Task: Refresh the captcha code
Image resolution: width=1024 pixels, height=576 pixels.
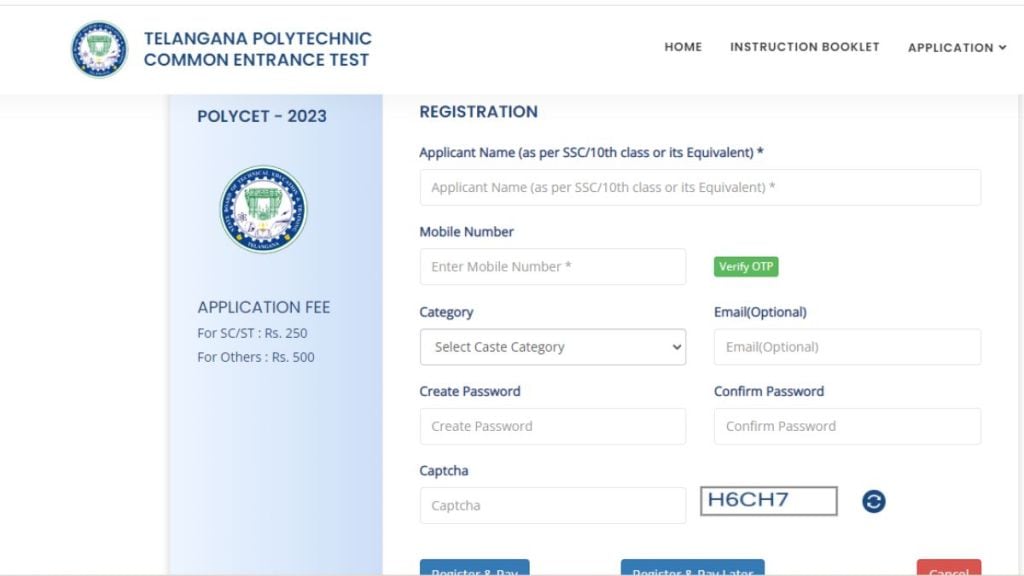Action: (874, 502)
